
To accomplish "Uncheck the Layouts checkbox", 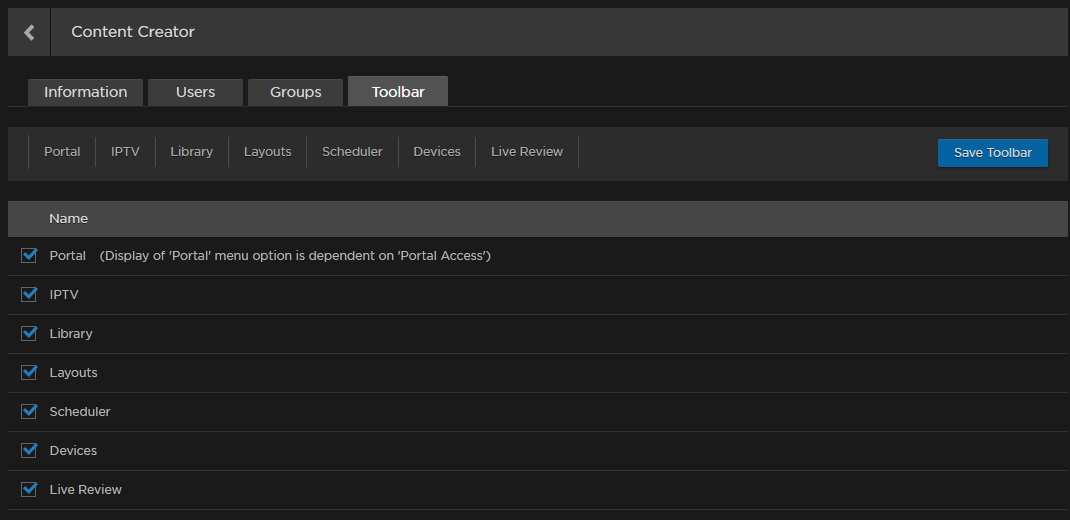I will [29, 372].
